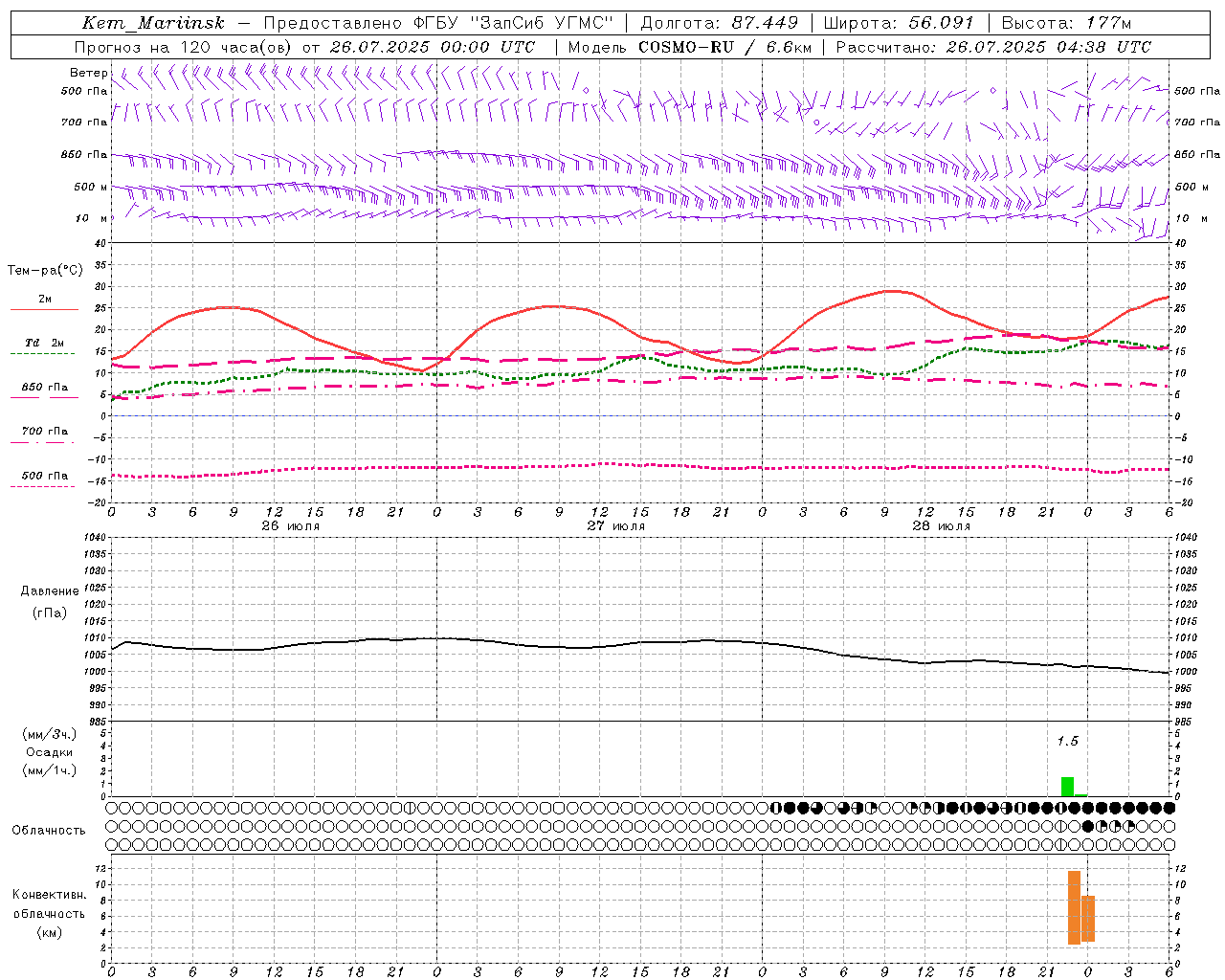Click the pink dash-dot sample under '700 гПа' legend

coord(42,442)
